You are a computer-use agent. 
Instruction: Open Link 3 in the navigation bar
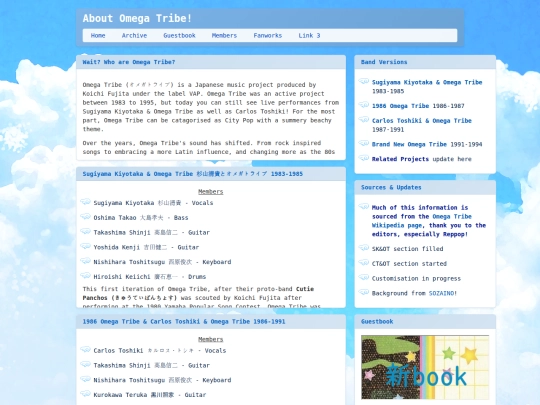pos(309,35)
